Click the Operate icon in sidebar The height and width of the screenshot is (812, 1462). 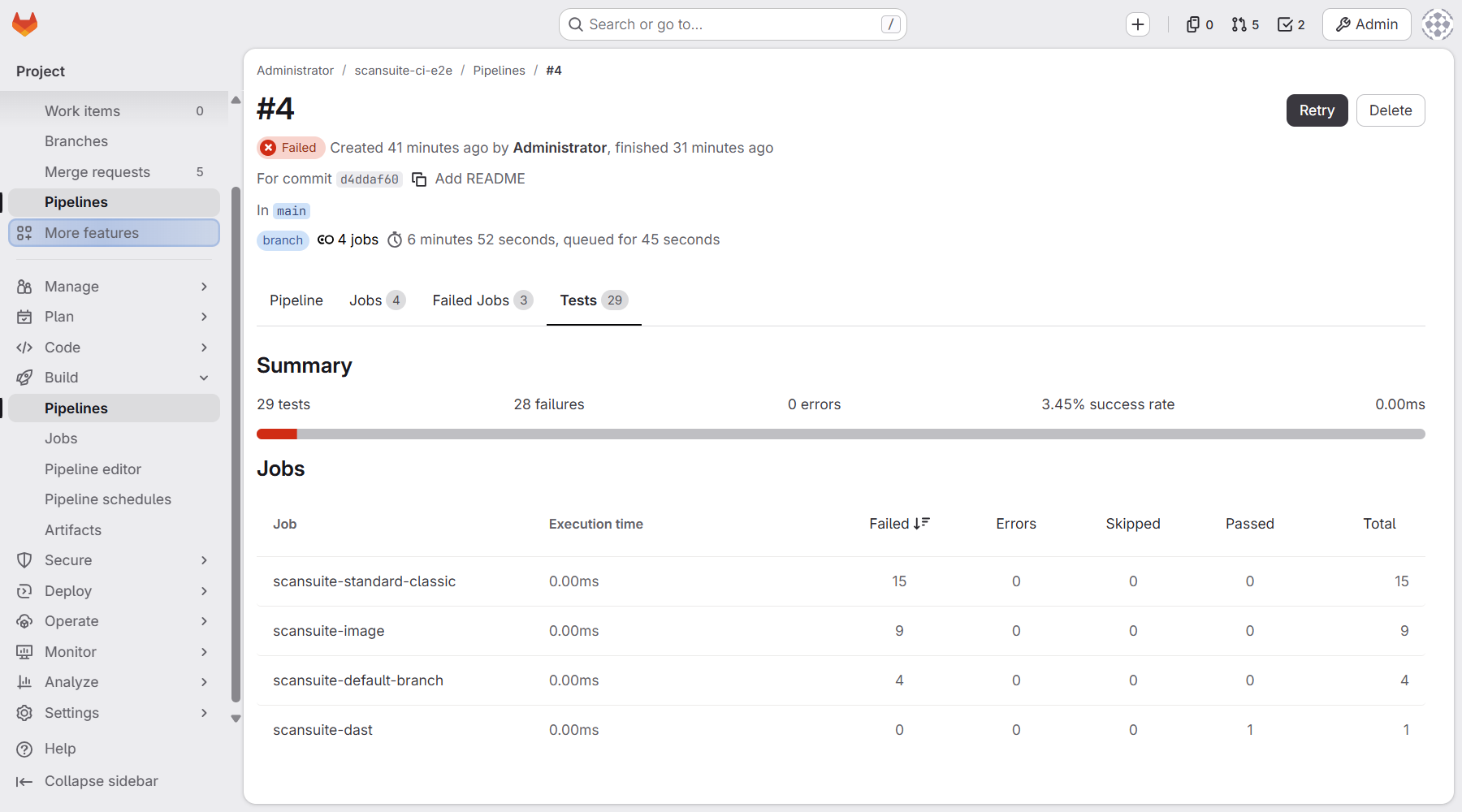24,621
